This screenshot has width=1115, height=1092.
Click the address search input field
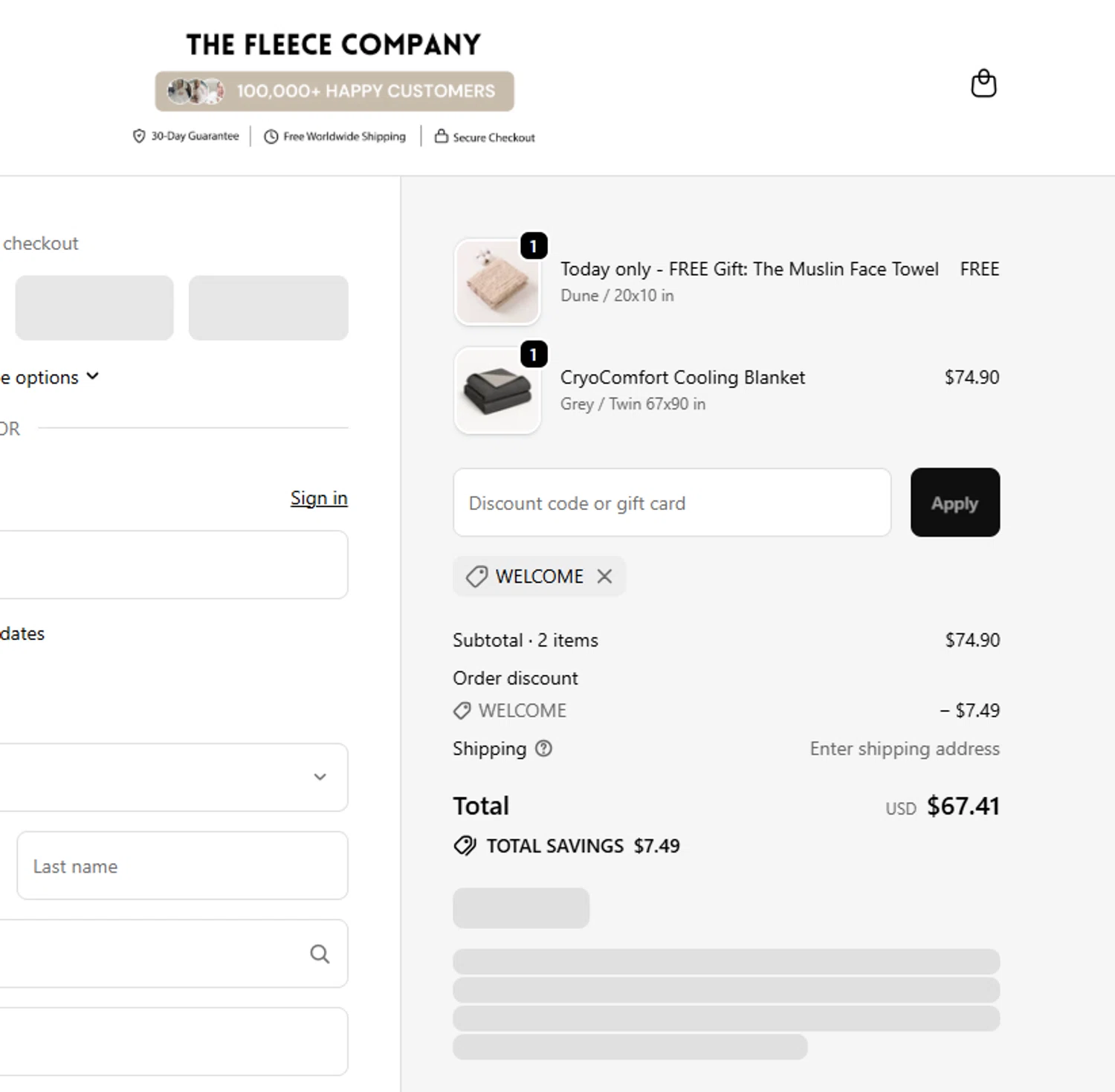[172, 954]
